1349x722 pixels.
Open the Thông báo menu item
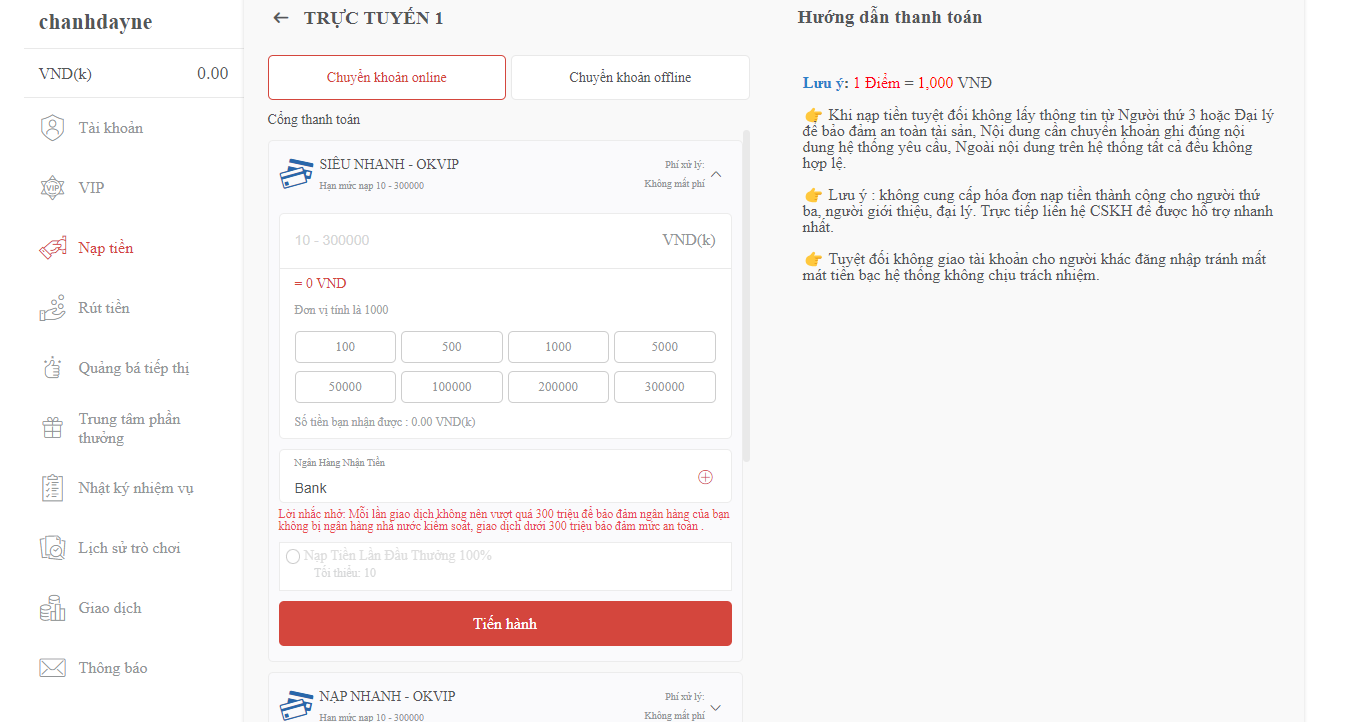(x=133, y=668)
